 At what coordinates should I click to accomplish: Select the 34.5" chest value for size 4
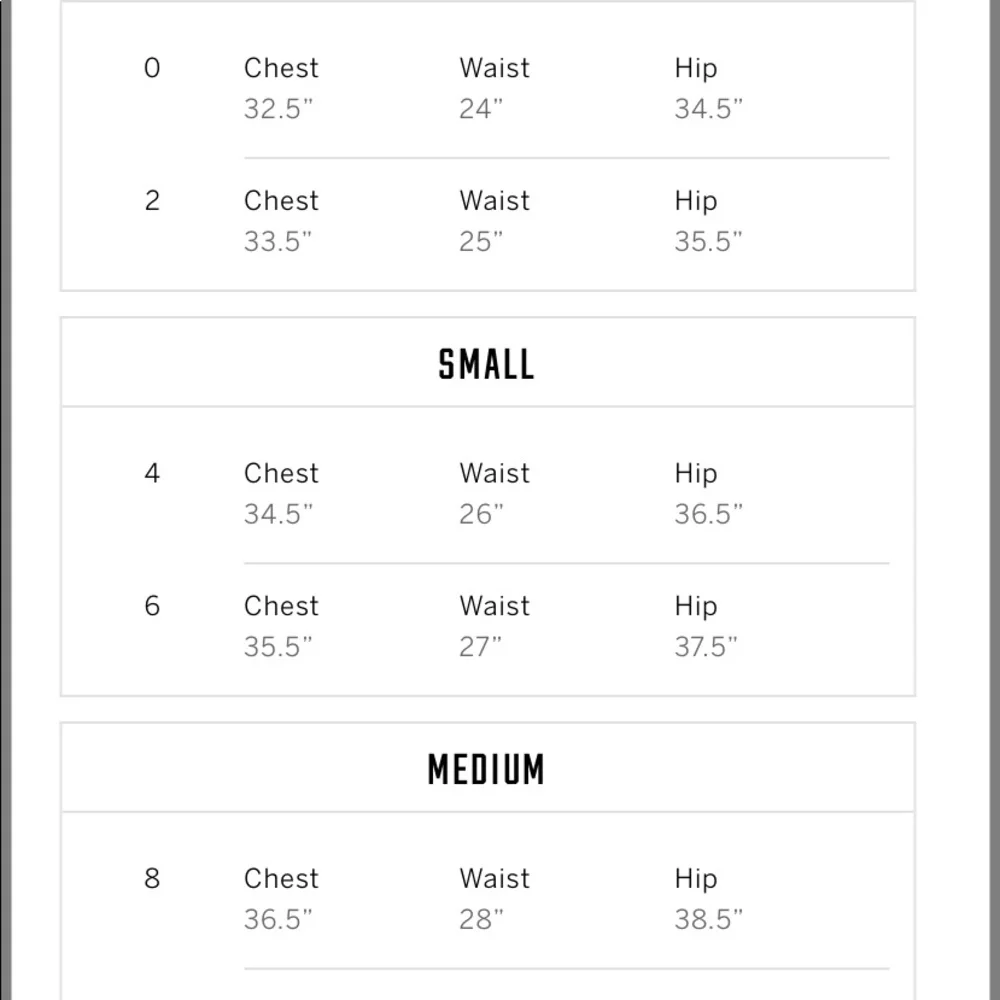click(278, 514)
